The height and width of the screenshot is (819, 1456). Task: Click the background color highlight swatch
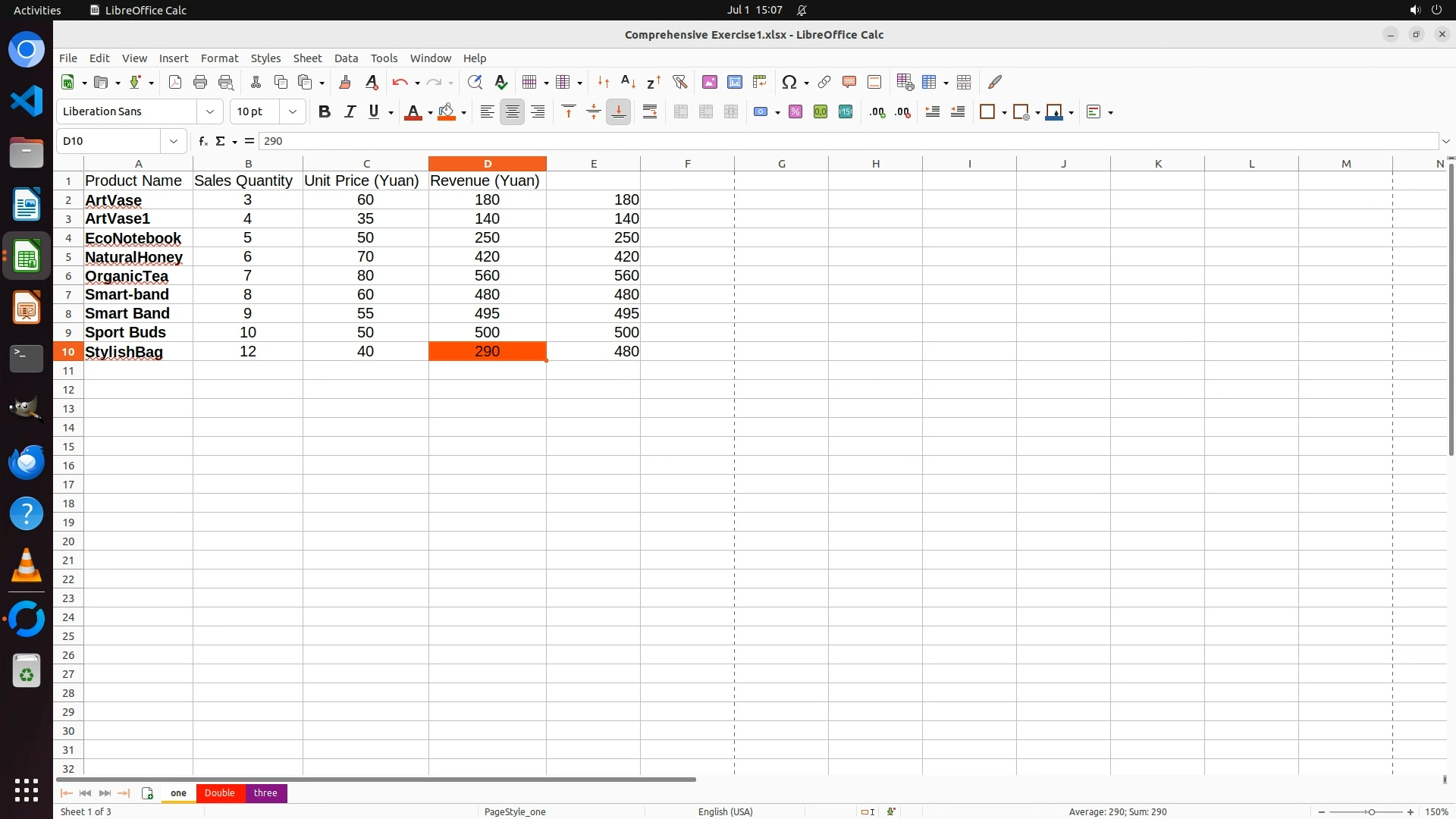[447, 112]
